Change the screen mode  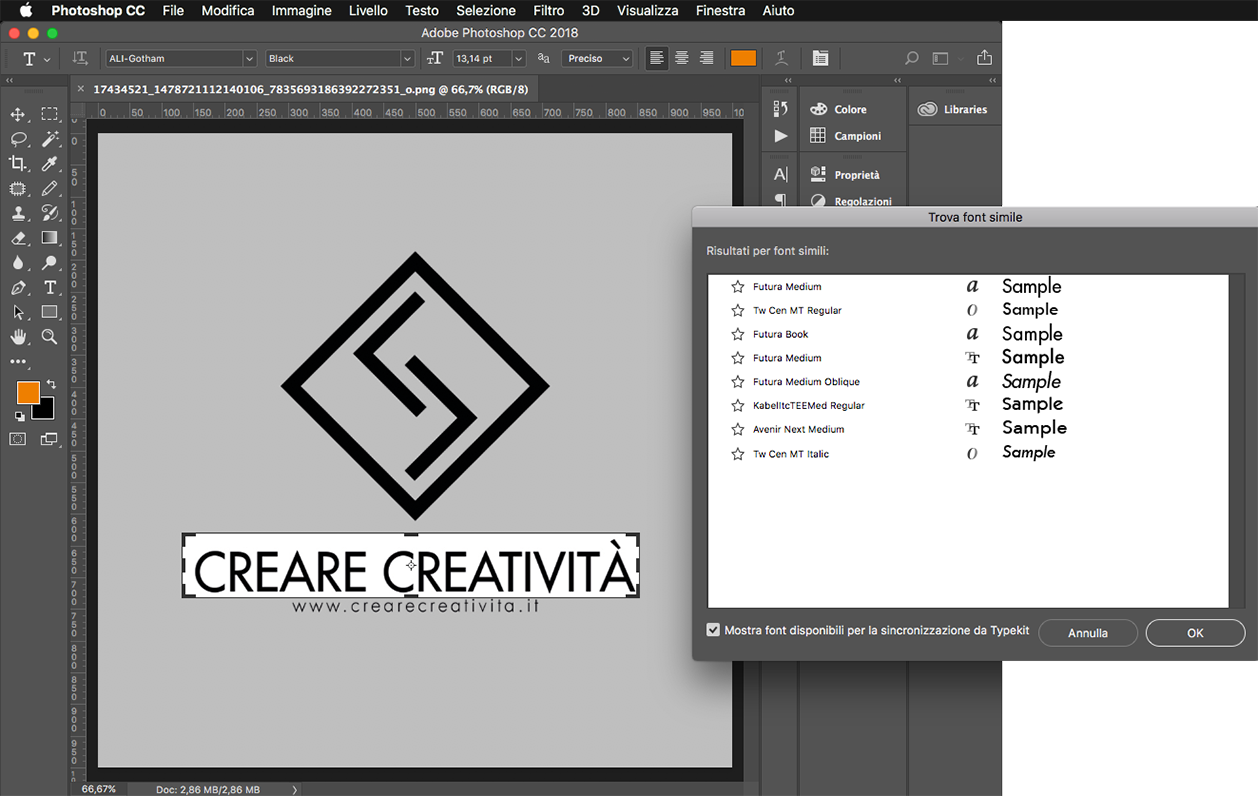[49, 439]
